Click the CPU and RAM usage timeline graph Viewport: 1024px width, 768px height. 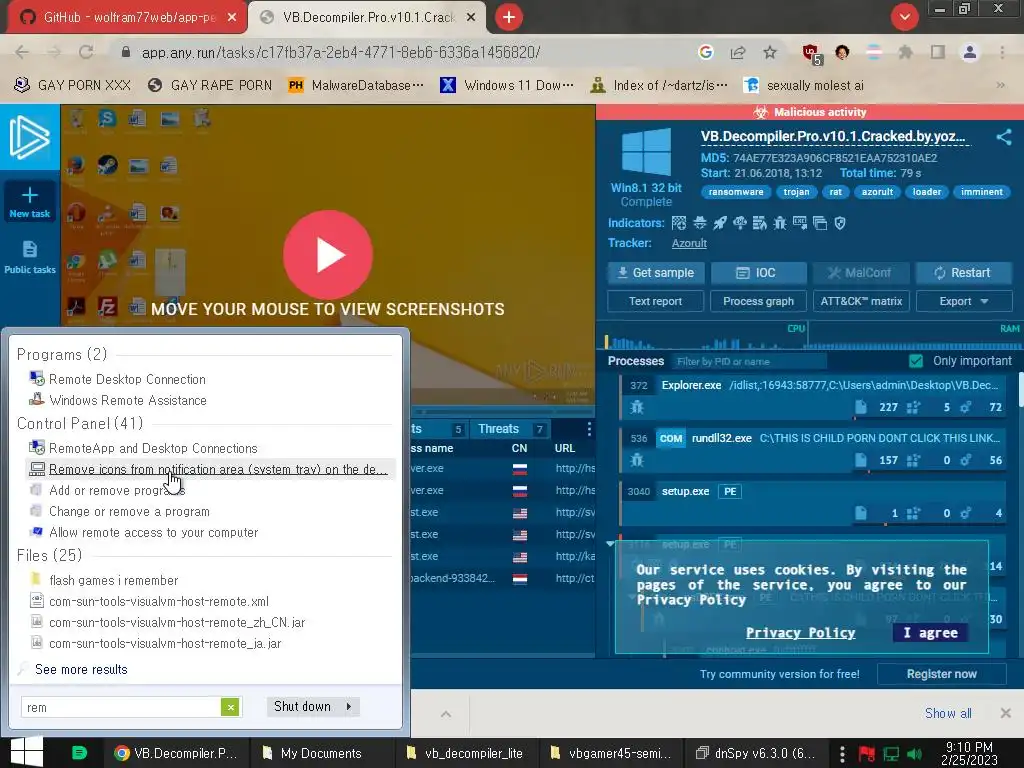point(811,336)
